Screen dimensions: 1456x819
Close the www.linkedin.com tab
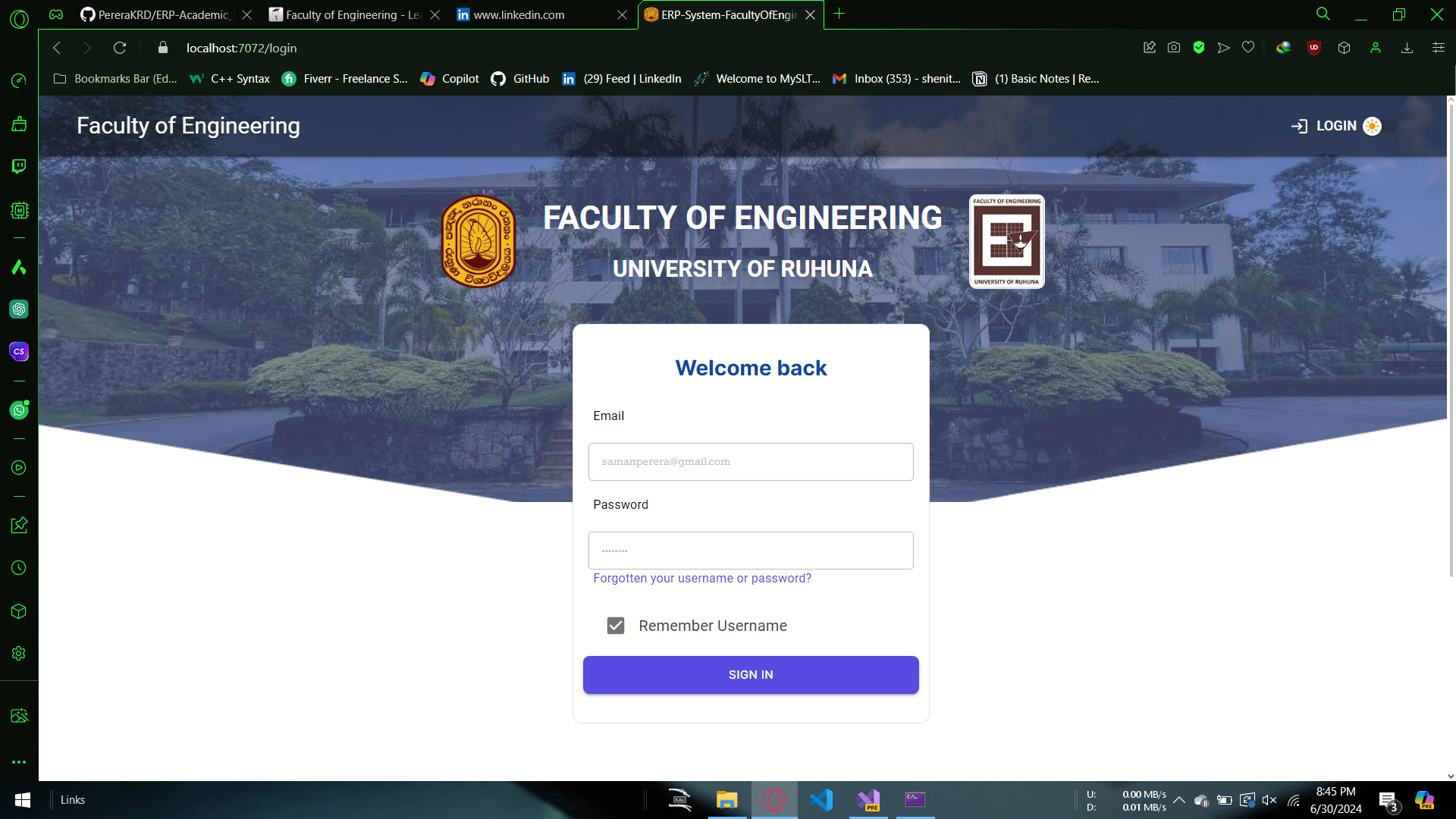click(x=622, y=14)
